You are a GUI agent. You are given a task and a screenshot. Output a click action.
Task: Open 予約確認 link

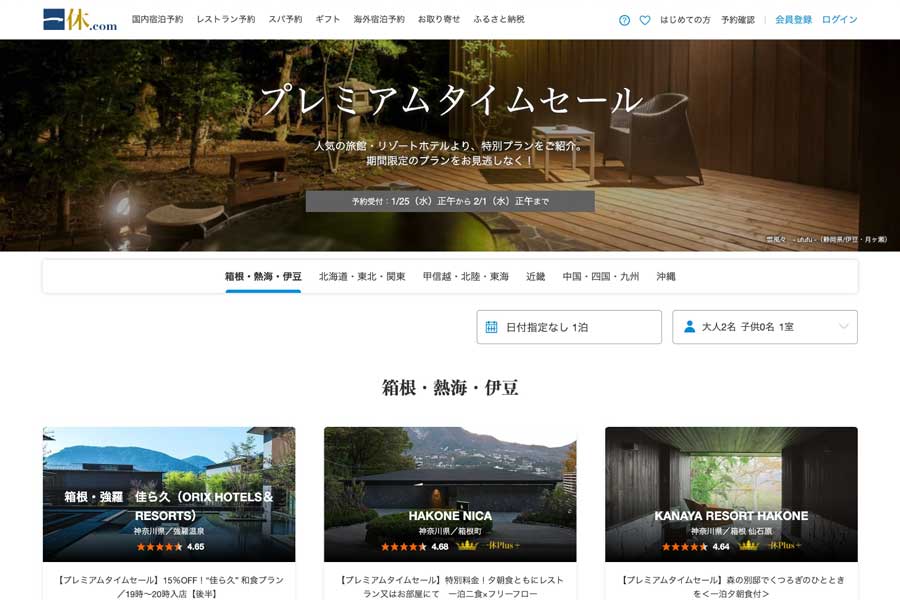click(x=738, y=20)
